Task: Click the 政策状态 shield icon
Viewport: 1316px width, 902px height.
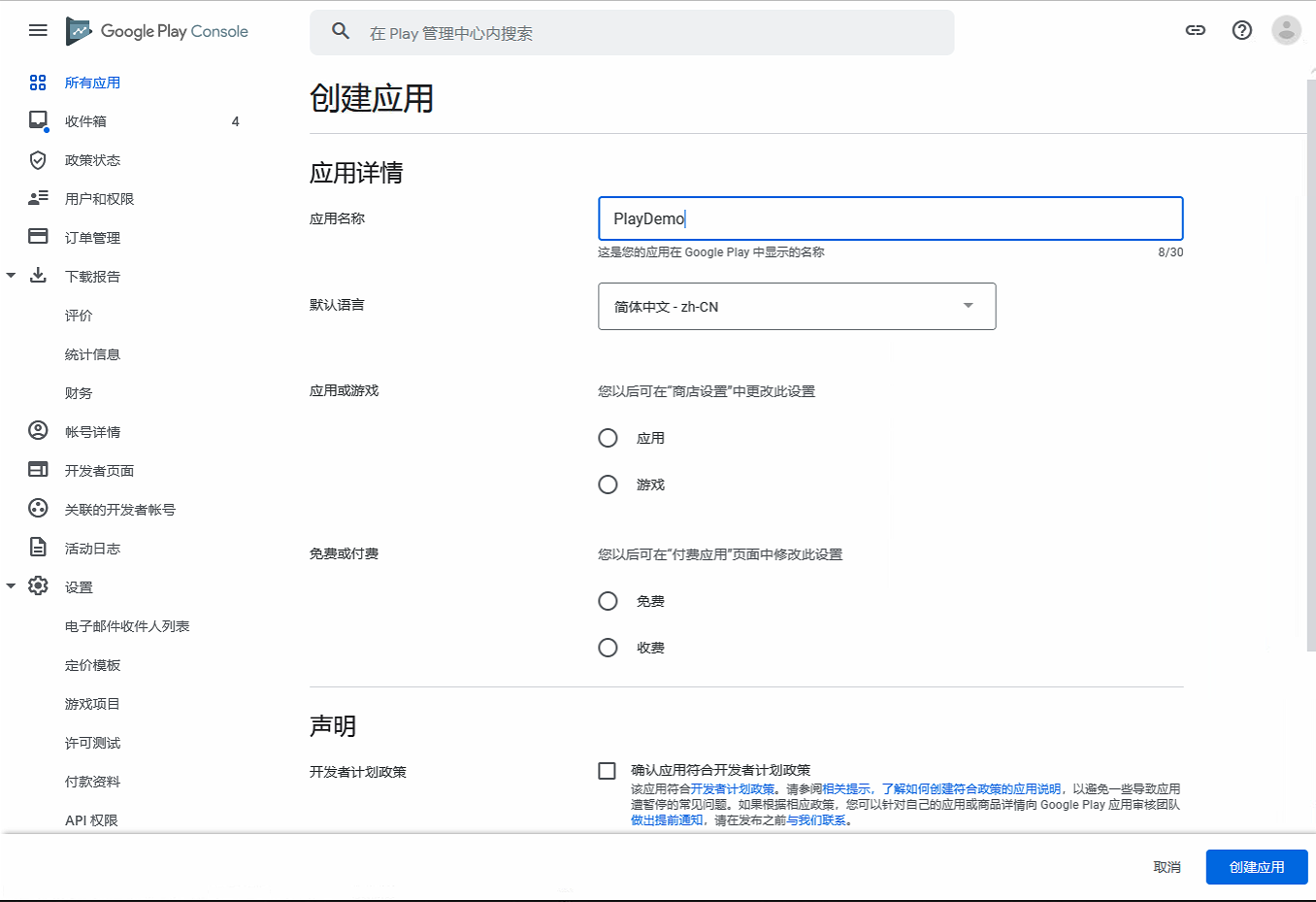Action: (x=38, y=160)
